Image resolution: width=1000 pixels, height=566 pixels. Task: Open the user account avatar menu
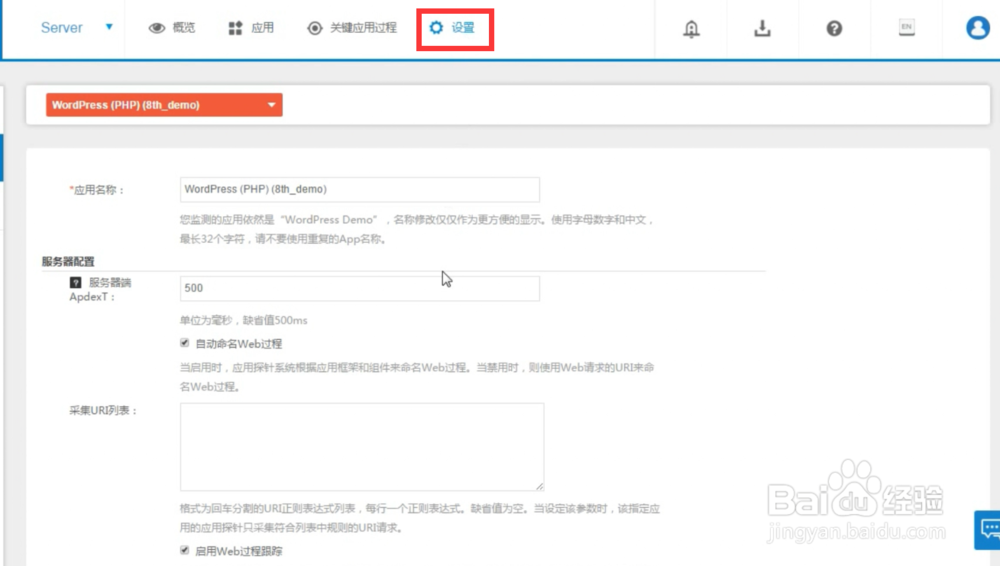pyautogui.click(x=978, y=28)
